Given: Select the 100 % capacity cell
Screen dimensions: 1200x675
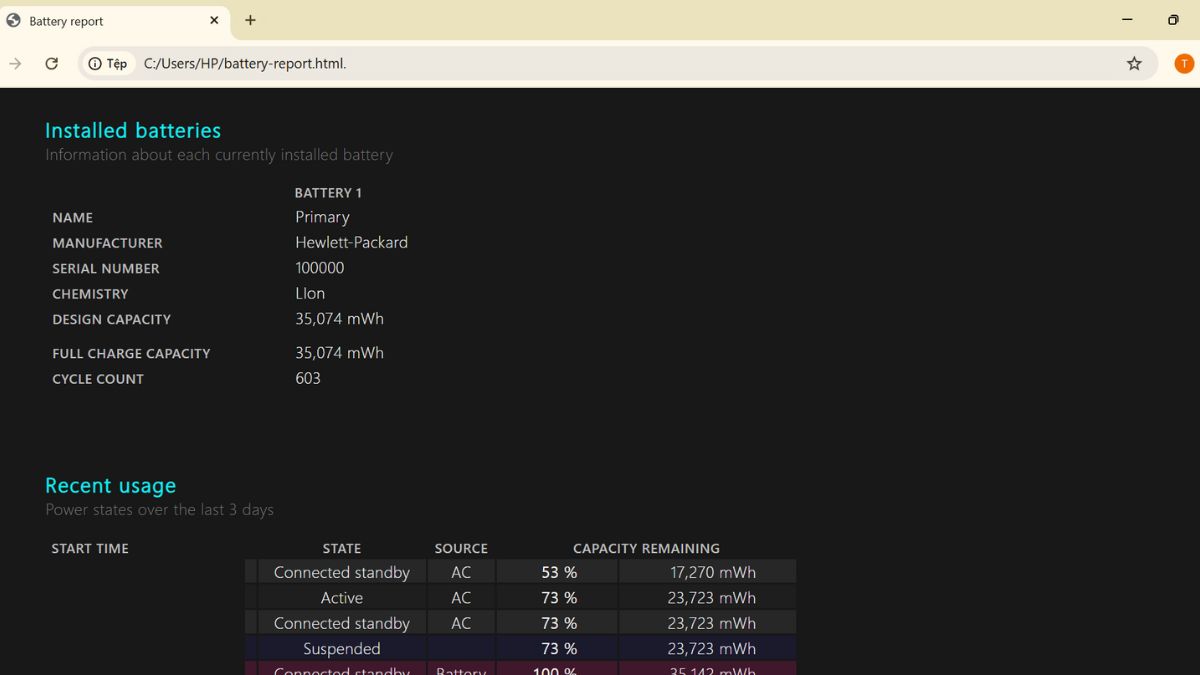Looking at the screenshot, I should tap(558, 669).
